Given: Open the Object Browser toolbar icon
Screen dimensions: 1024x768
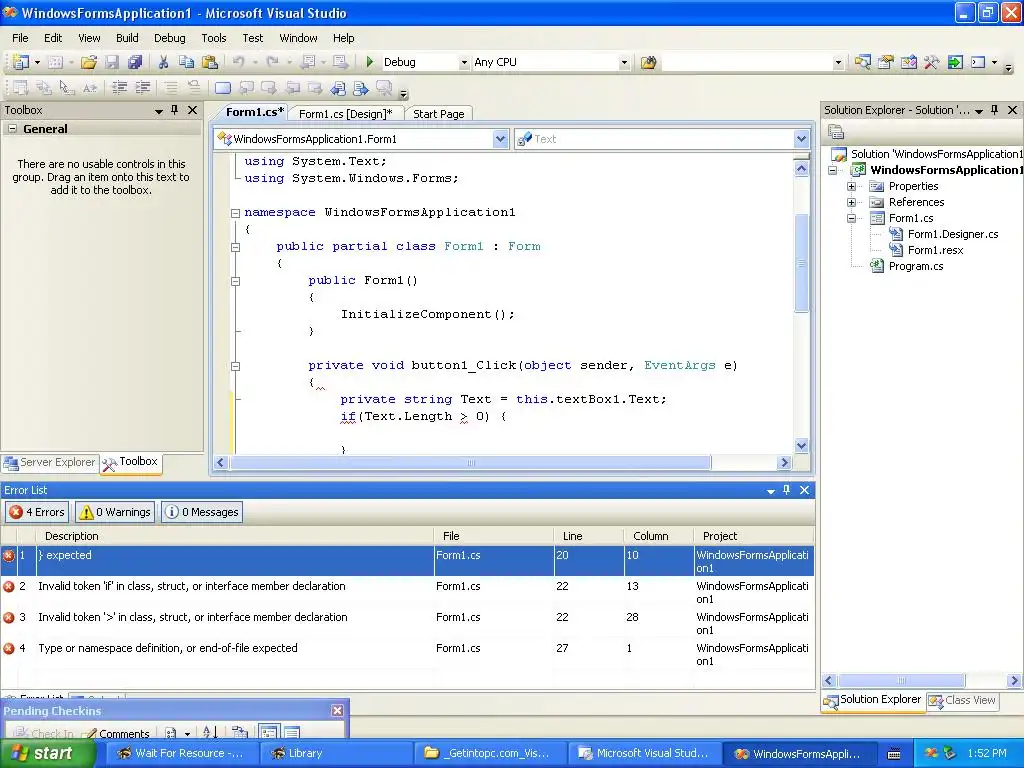Looking at the screenshot, I should (x=908, y=63).
